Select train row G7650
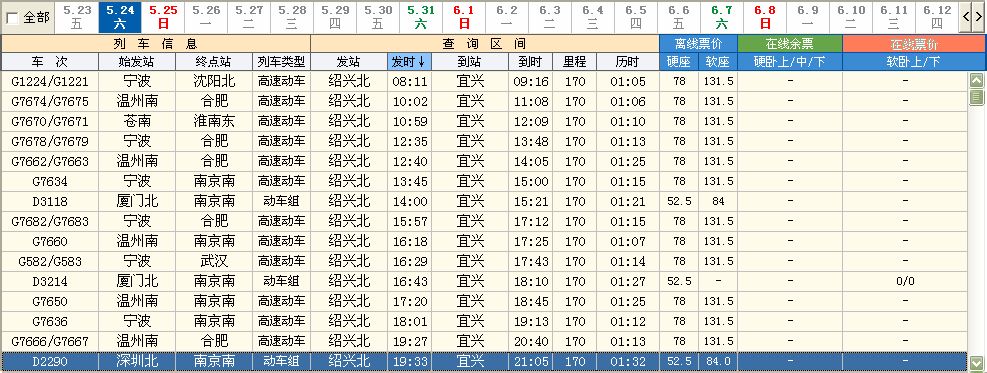This screenshot has width=987, height=373. click(484, 301)
